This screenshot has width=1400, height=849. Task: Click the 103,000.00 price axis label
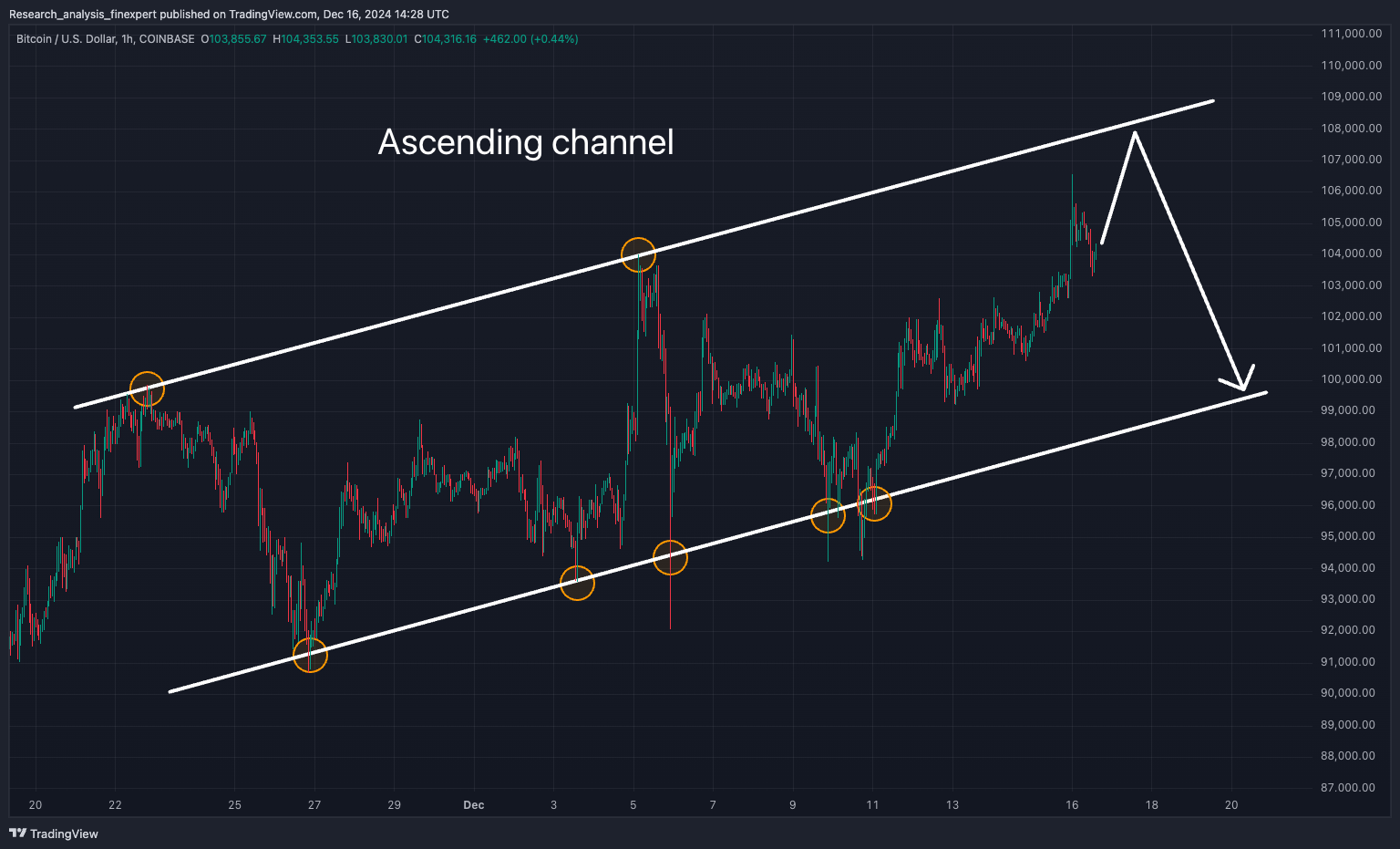click(x=1352, y=285)
